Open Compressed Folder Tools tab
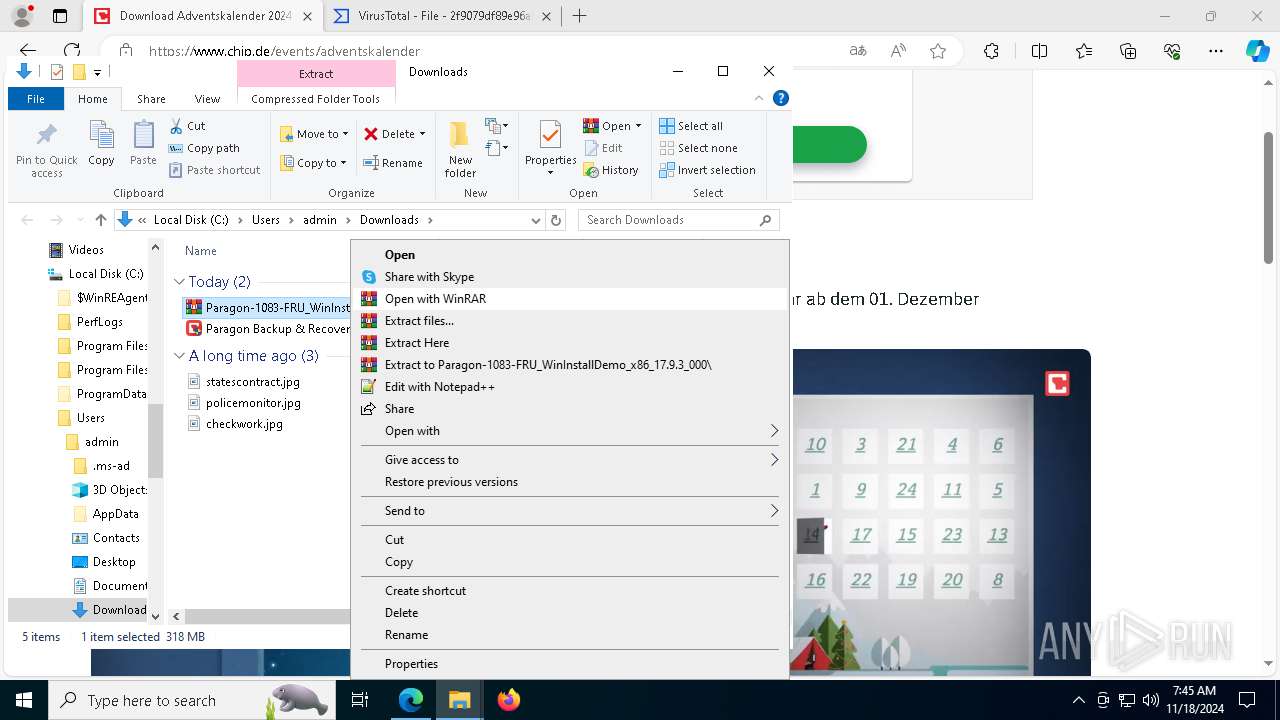 point(315,99)
